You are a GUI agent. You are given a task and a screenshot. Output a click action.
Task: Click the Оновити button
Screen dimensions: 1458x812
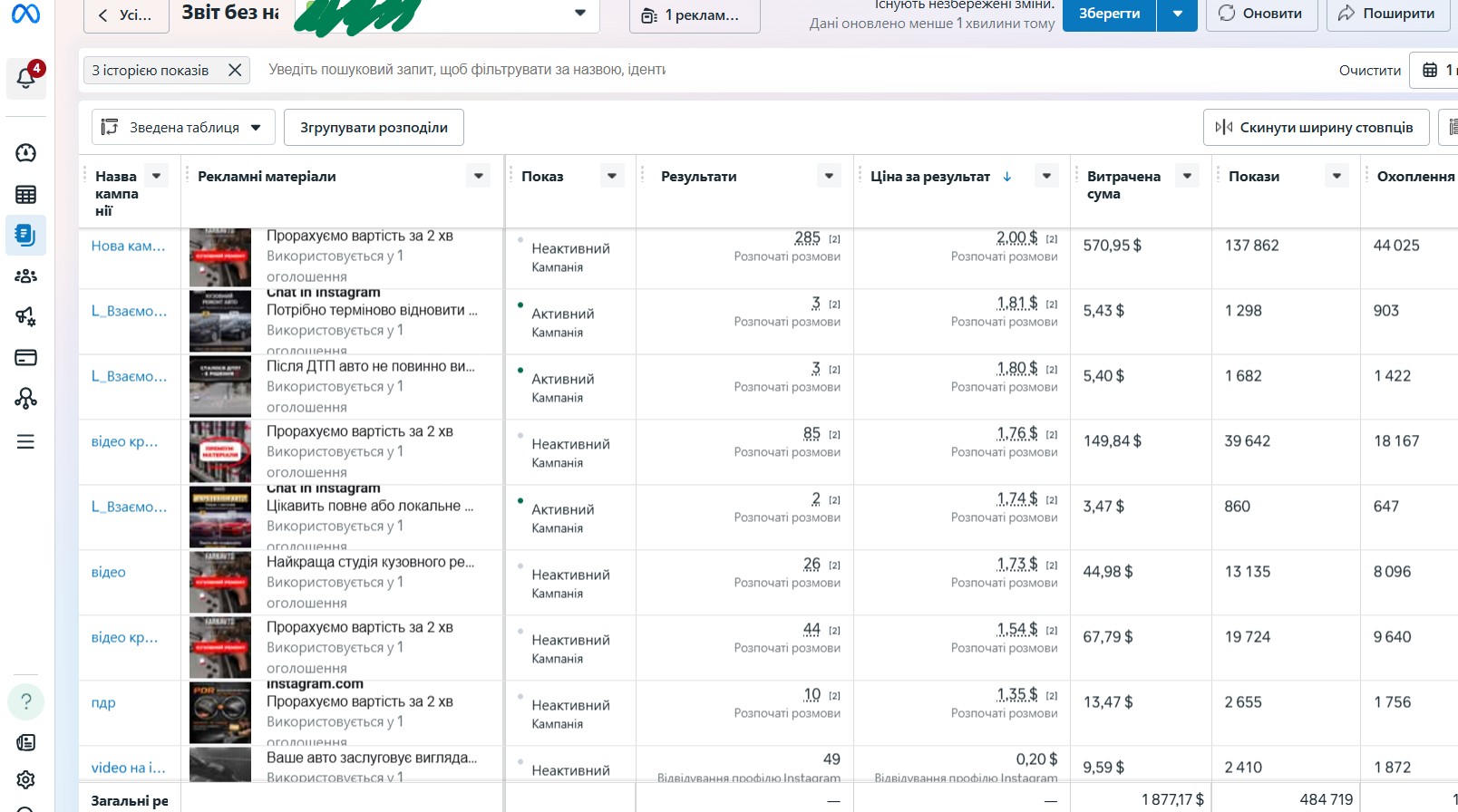1261,14
